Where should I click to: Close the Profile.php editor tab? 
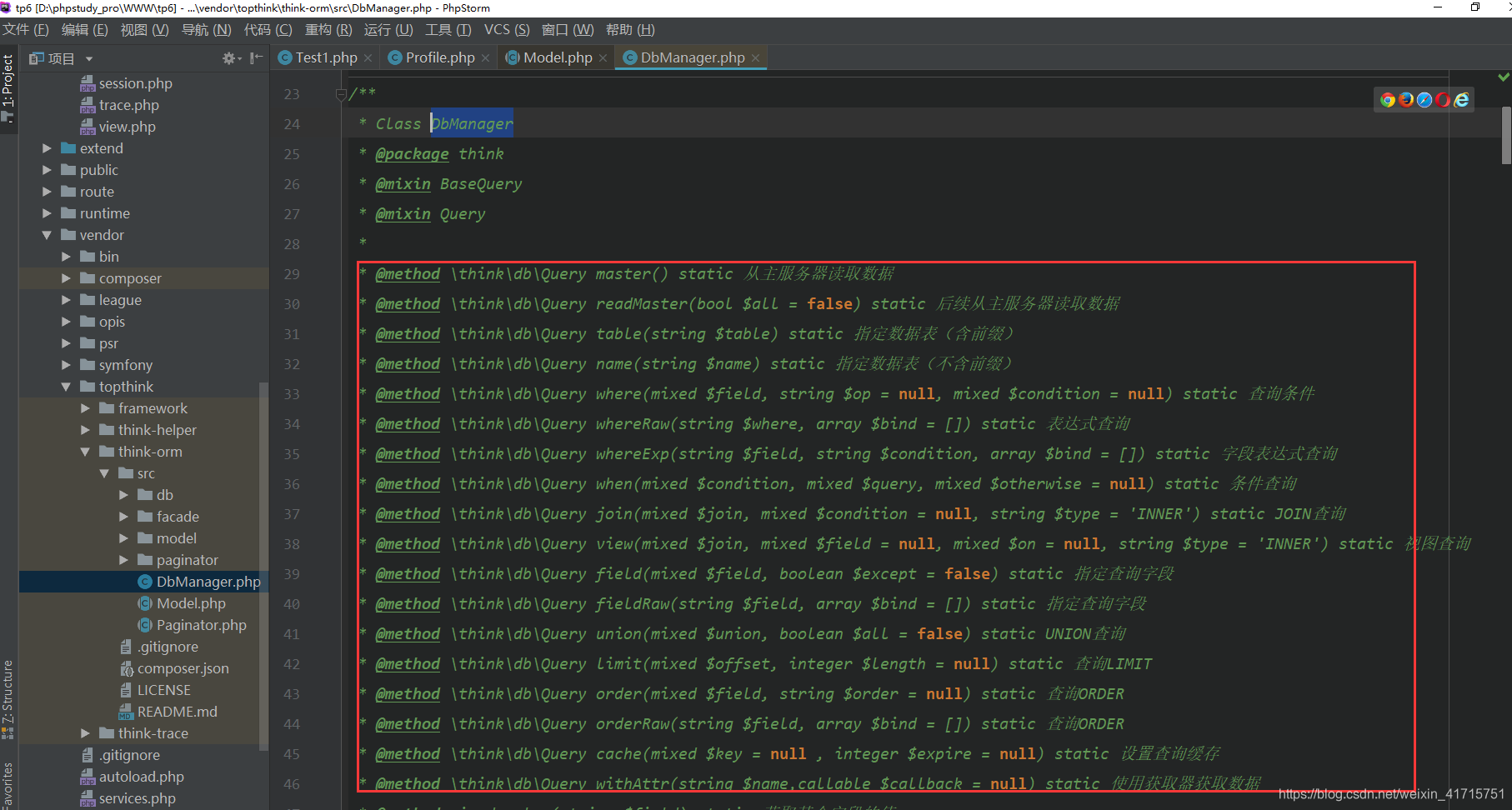(x=486, y=57)
